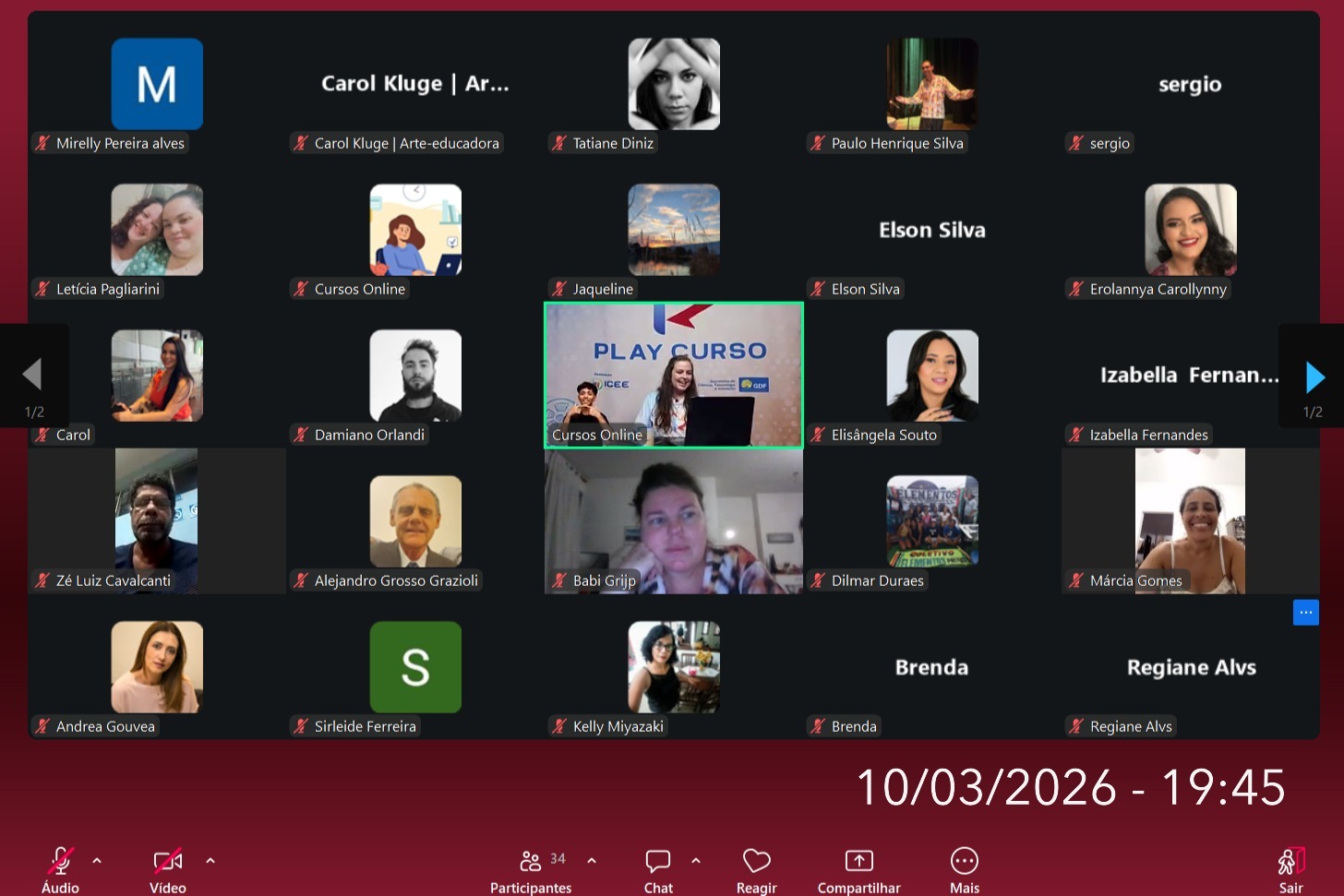Click the Sair leave meeting icon
Screen dimensions: 1344x896
tap(1291, 861)
